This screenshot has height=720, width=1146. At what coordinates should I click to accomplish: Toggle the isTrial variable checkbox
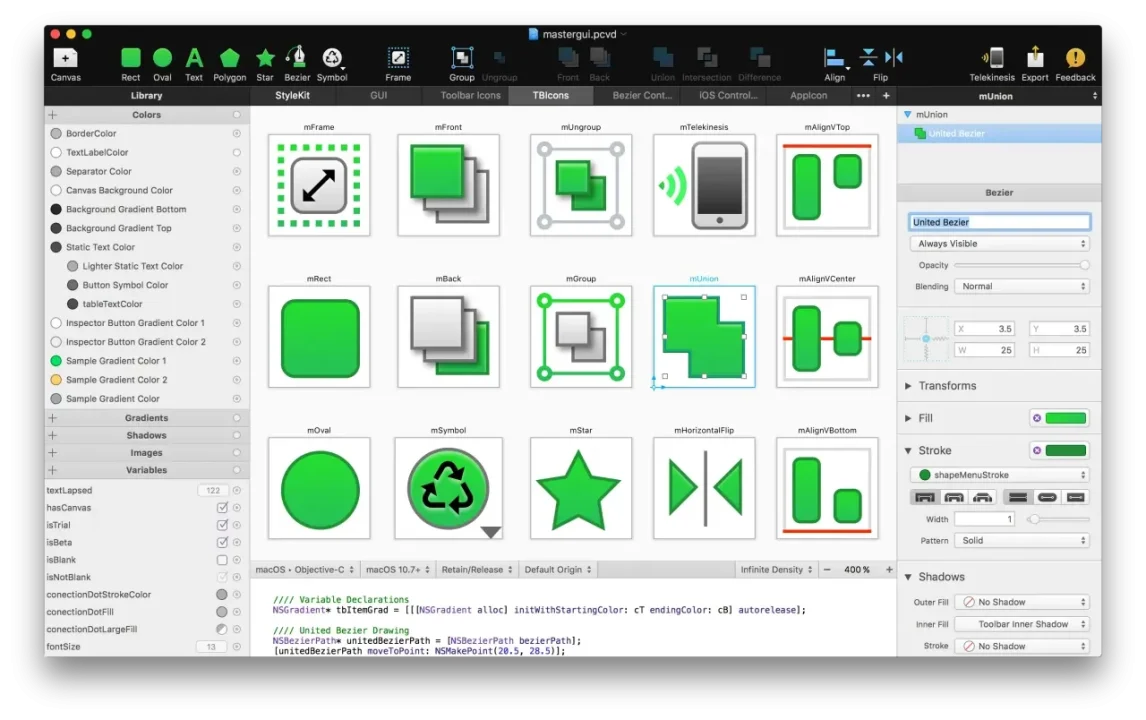[222, 525]
